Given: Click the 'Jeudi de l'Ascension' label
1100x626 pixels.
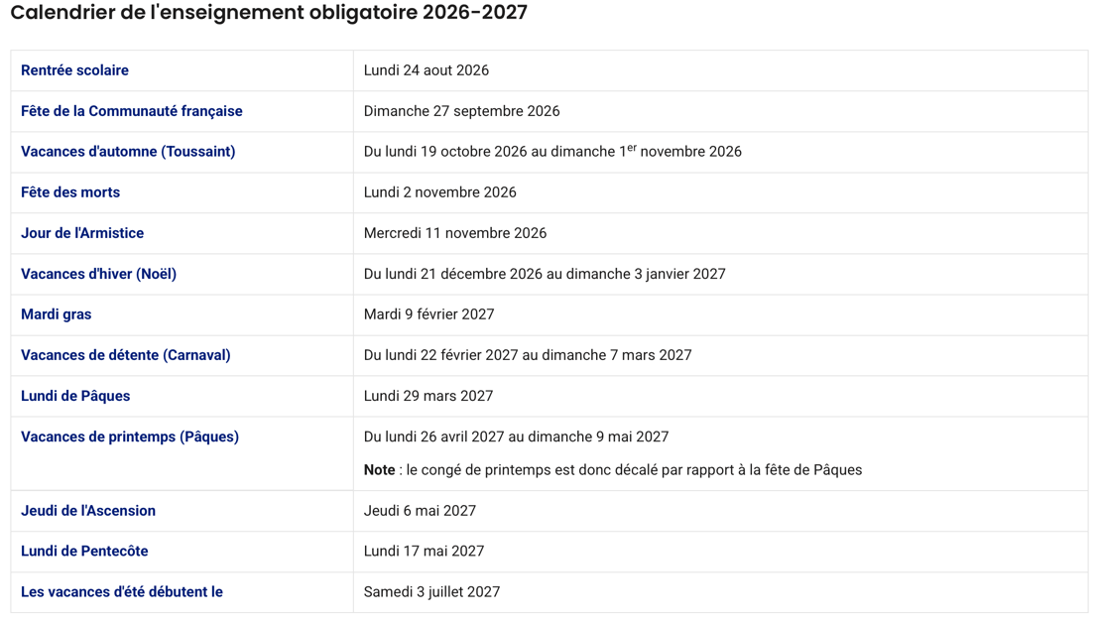Looking at the screenshot, I should click(88, 511).
